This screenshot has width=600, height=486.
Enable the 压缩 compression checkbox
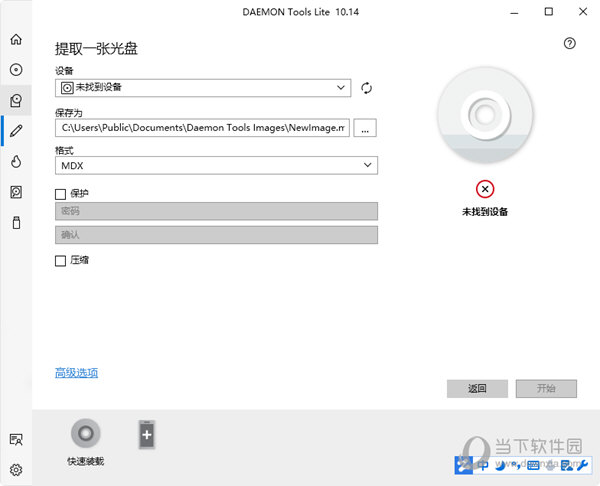tap(60, 261)
